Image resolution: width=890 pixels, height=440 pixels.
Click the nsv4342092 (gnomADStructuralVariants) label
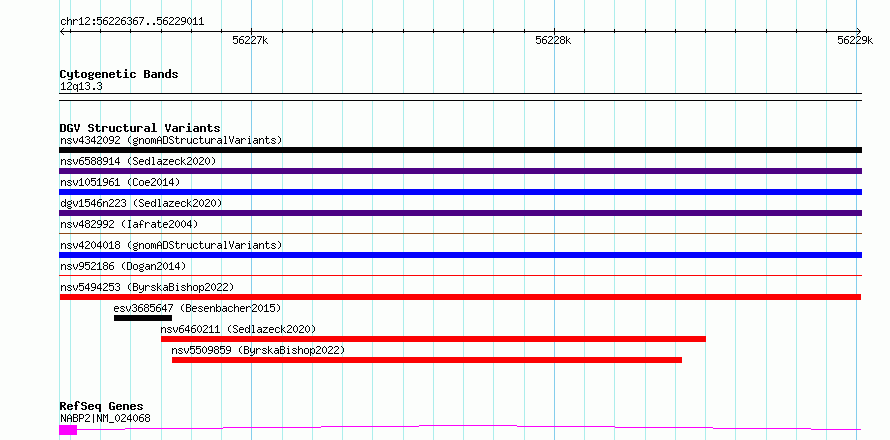coord(171,140)
